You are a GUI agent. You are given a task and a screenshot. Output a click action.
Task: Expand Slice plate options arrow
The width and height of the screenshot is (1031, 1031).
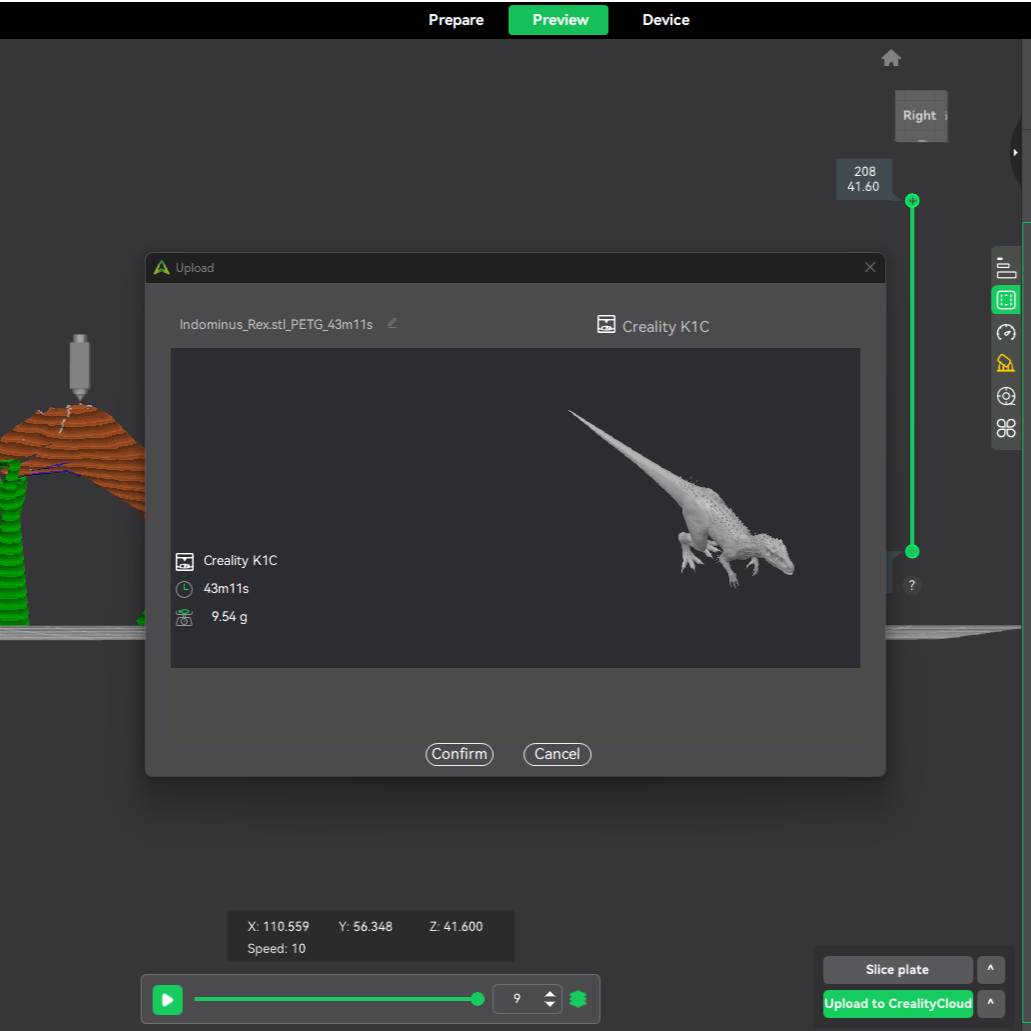click(x=989, y=970)
